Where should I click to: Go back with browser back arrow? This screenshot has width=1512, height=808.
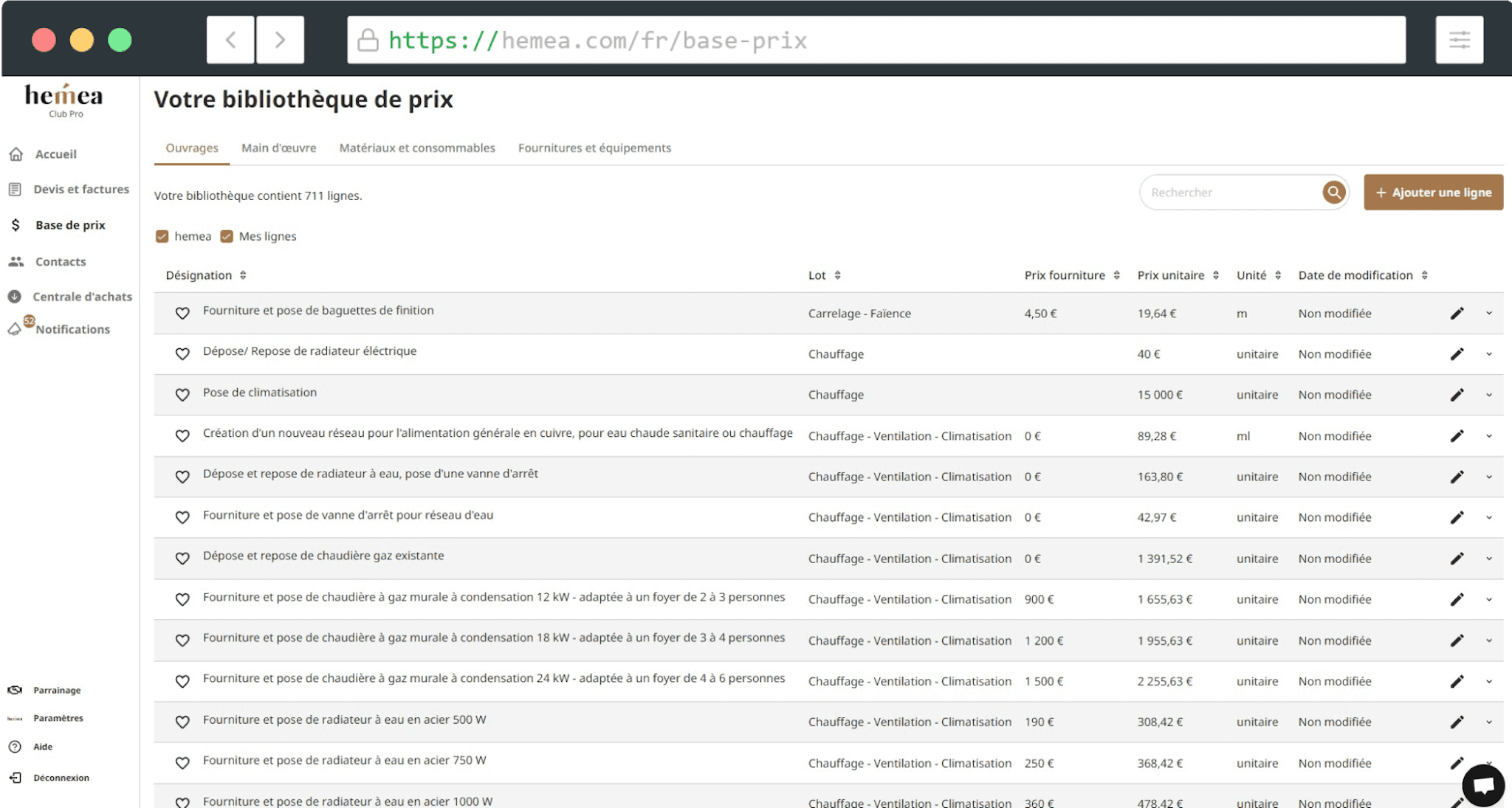pos(230,40)
